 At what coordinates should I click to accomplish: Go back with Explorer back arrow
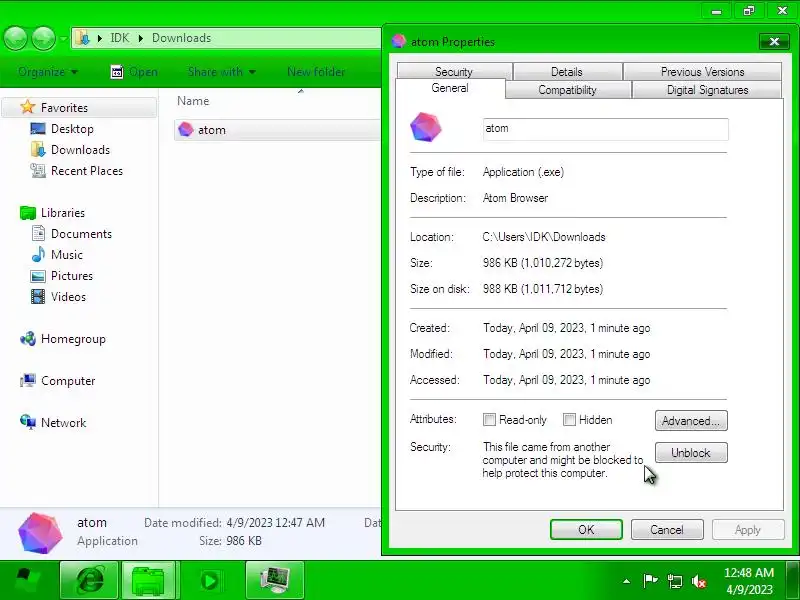(x=15, y=38)
